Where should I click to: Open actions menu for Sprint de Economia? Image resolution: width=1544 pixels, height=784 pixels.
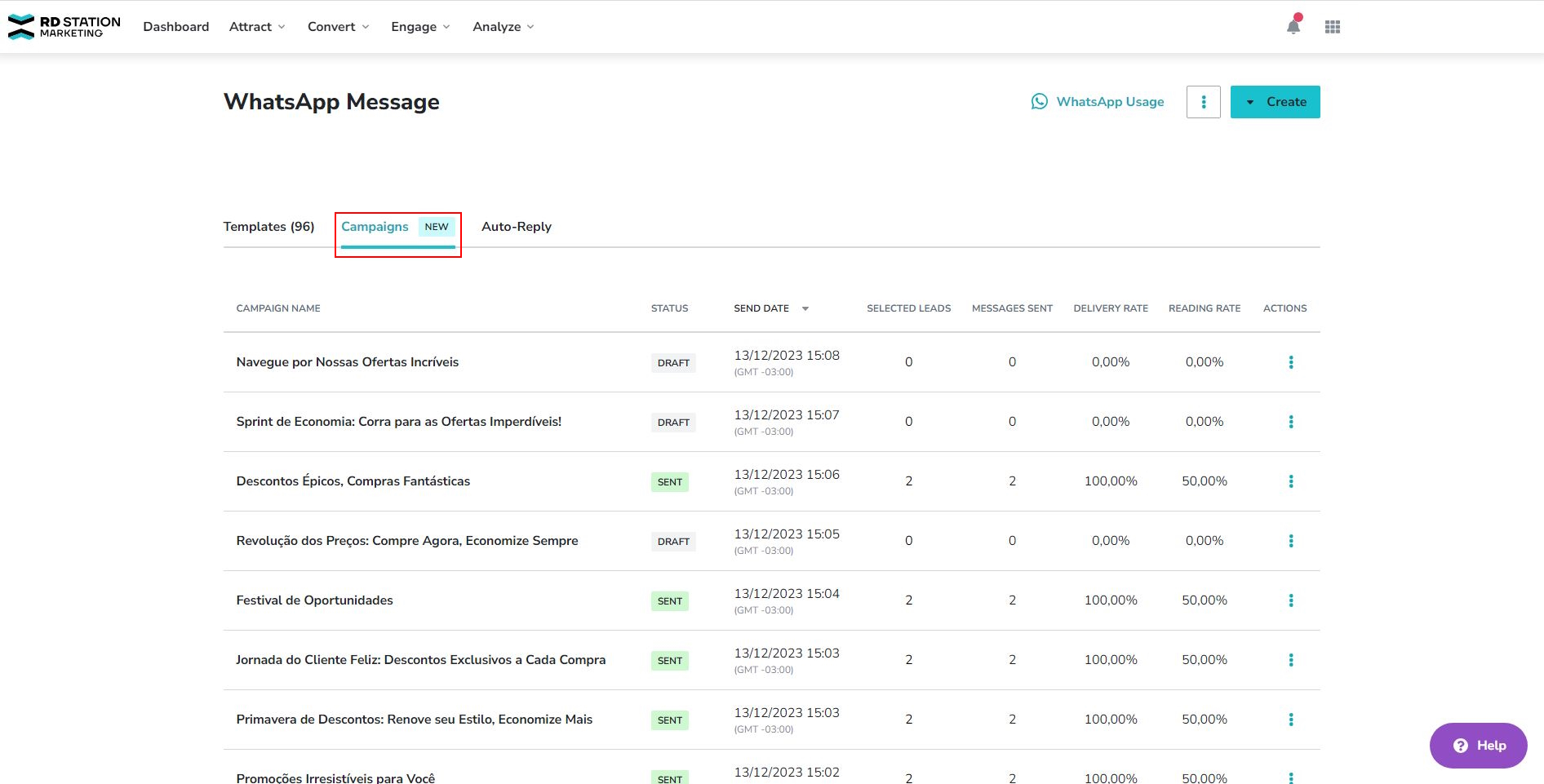[x=1290, y=422]
